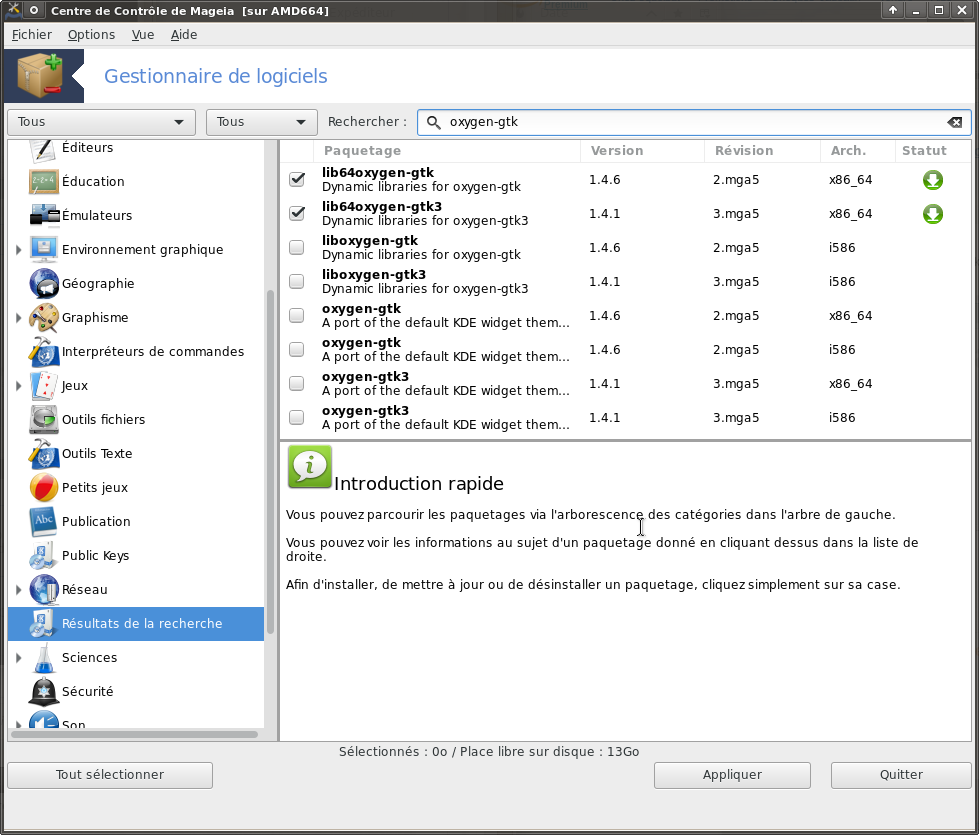Click the Éducation chalkboard icon
Viewport: 979px width, 835px height.
tap(44, 182)
